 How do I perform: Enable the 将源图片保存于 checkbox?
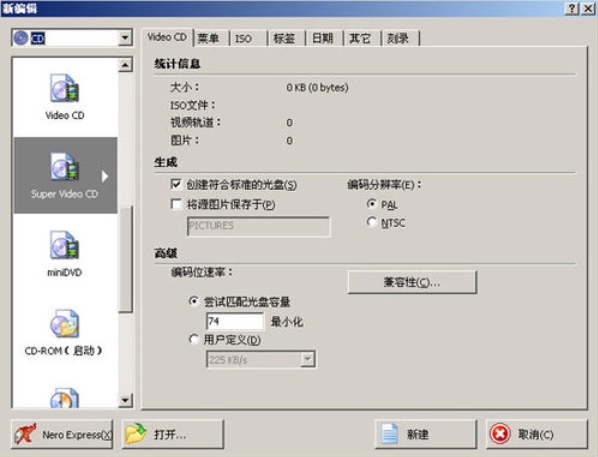click(x=176, y=204)
